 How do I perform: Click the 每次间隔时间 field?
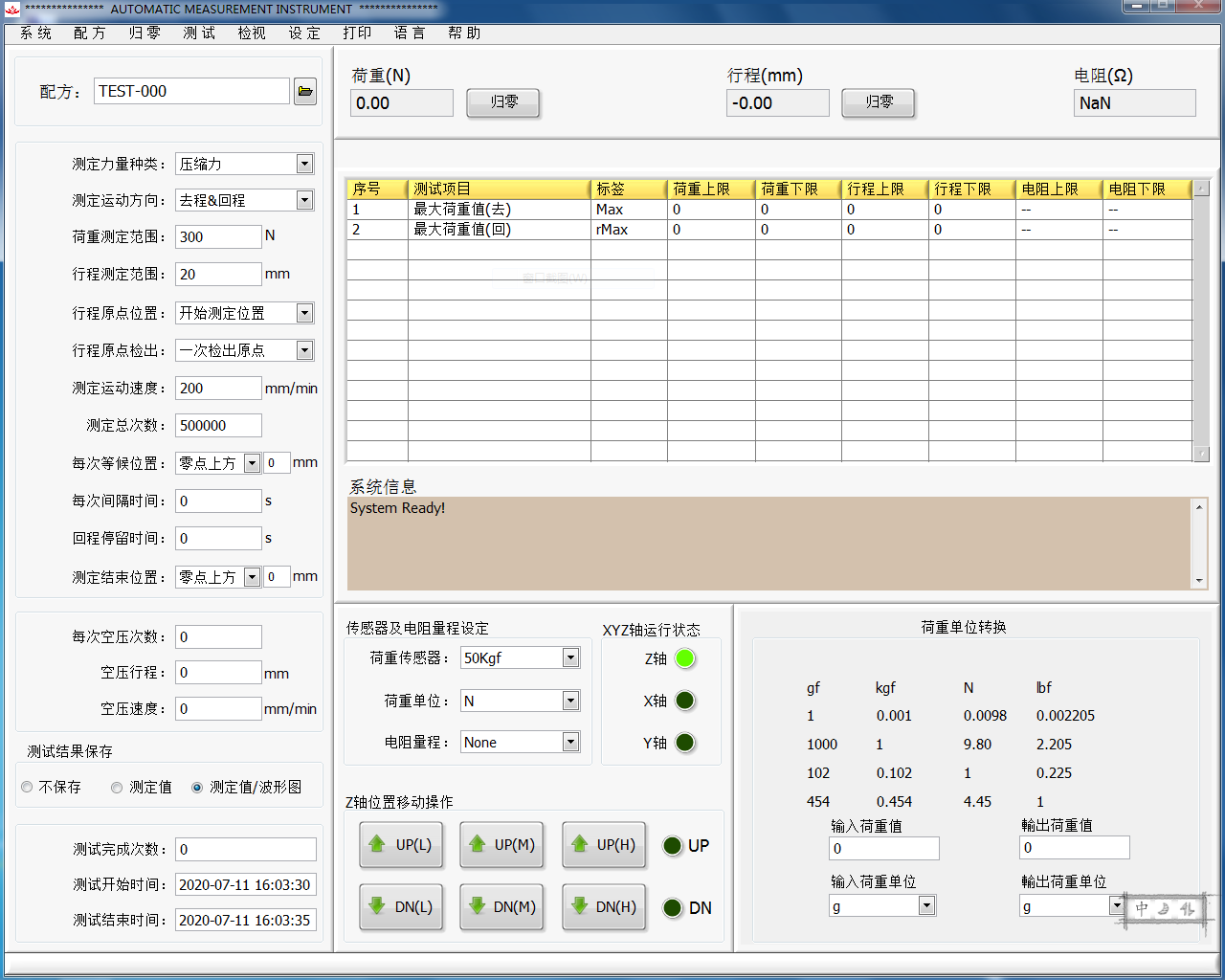pos(218,501)
